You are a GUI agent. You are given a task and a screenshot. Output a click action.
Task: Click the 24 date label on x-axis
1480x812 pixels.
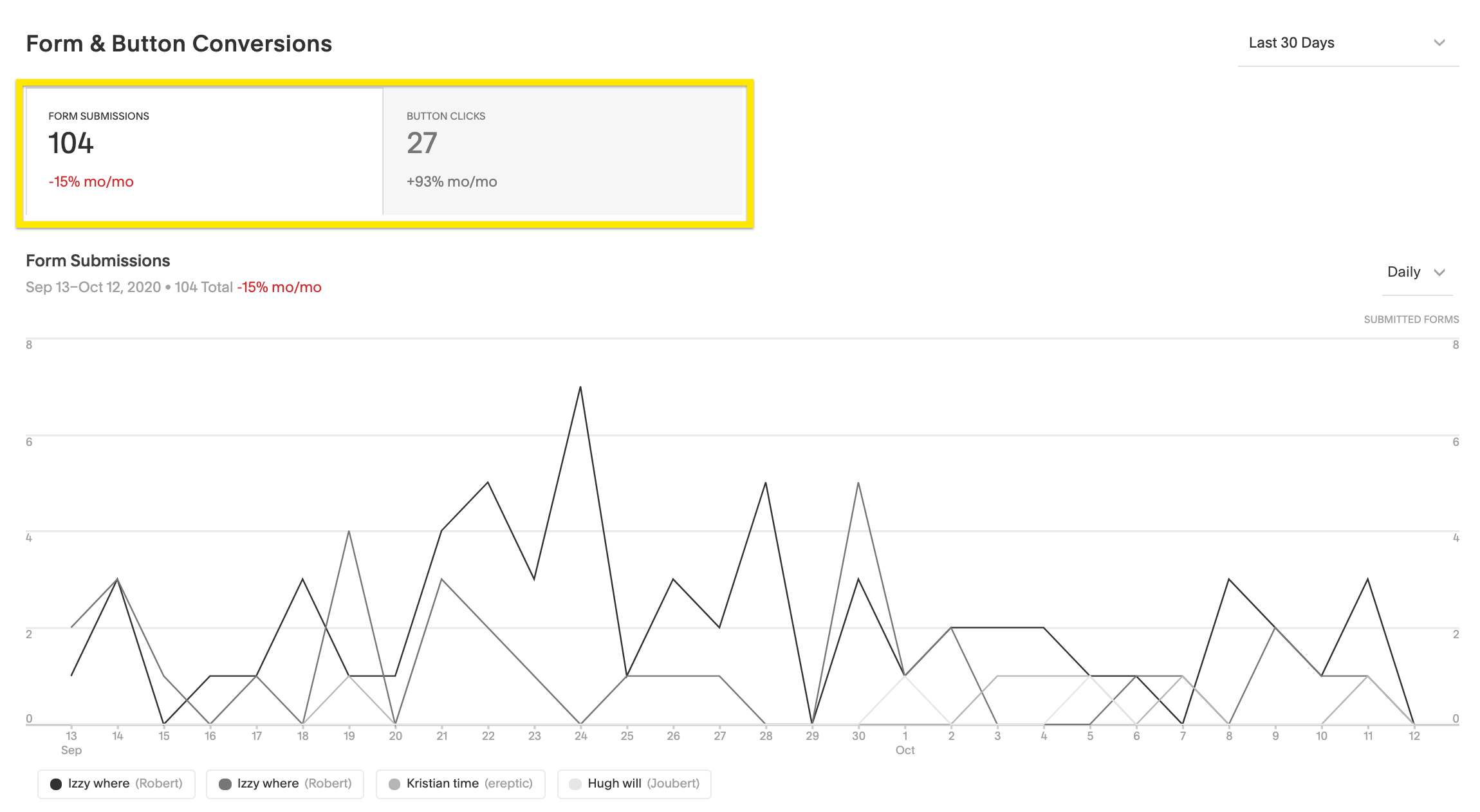580,736
